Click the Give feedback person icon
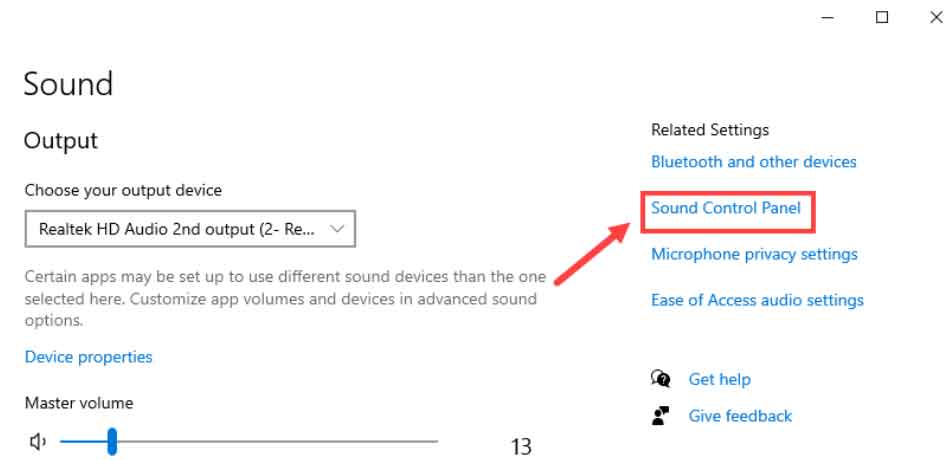 click(661, 416)
